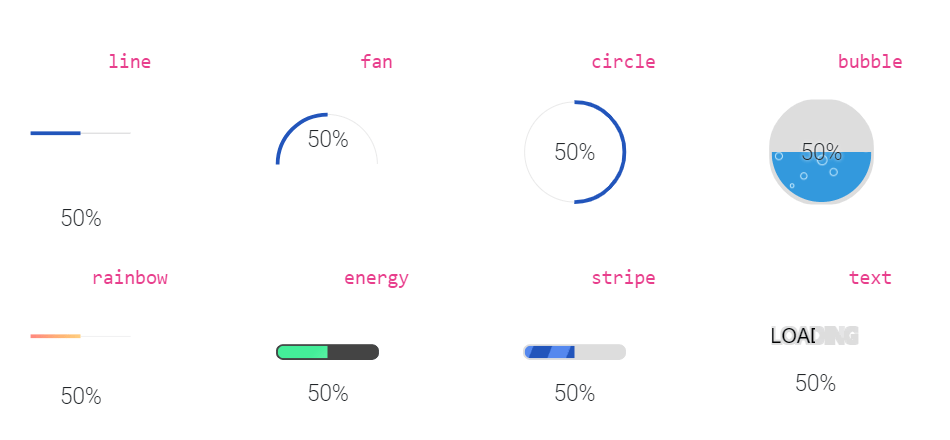This screenshot has width=950, height=440.
Task: Click the LOADING text progress indicator
Action: click(x=814, y=336)
